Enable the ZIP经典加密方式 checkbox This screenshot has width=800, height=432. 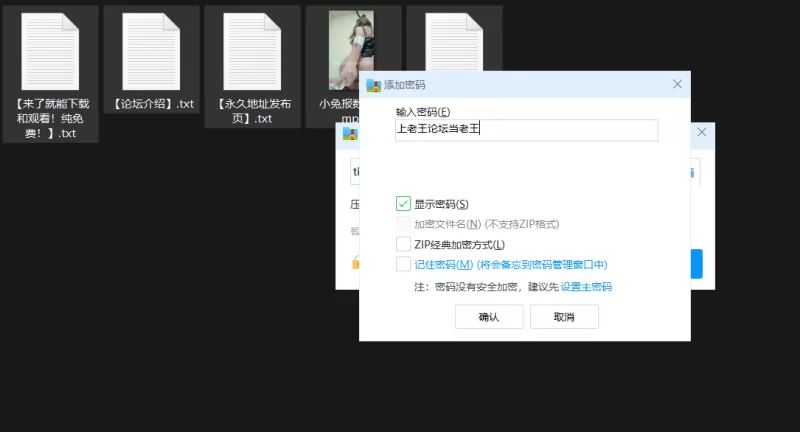pos(403,244)
